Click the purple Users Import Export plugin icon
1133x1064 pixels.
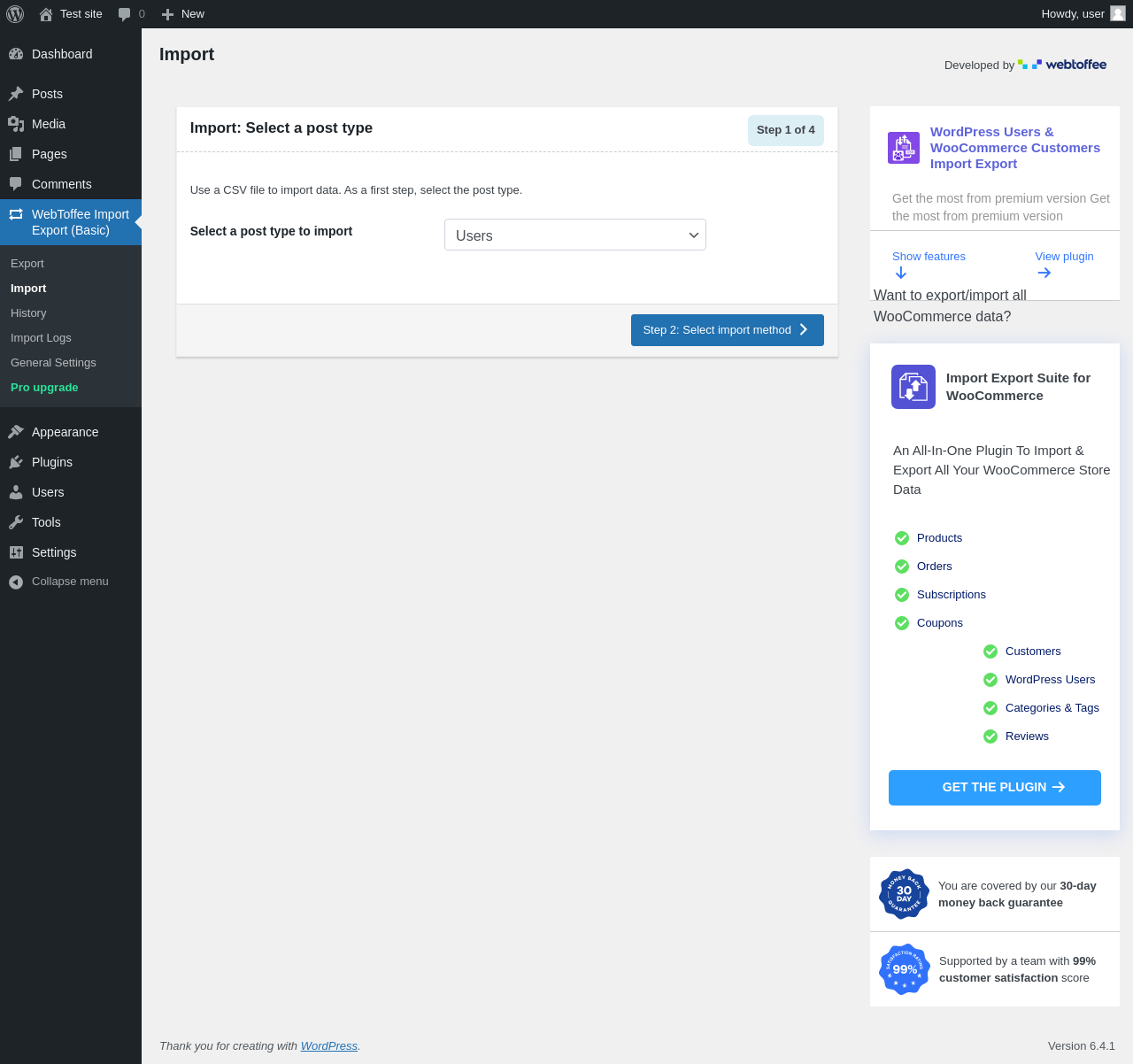coord(904,148)
